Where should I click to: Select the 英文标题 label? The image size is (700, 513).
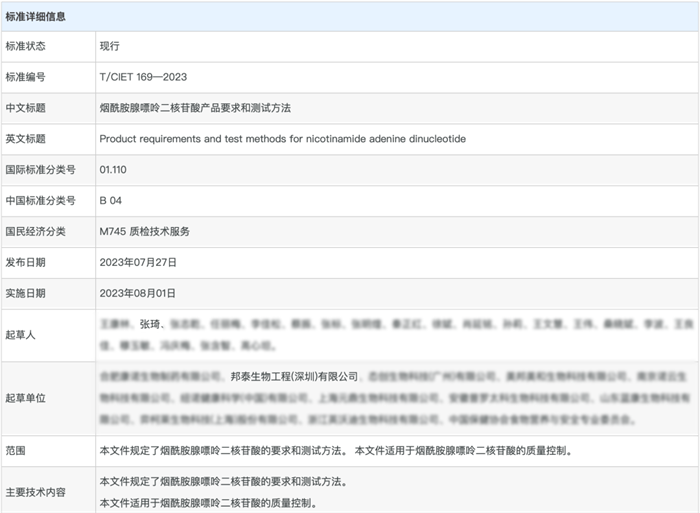pyautogui.click(x=25, y=139)
